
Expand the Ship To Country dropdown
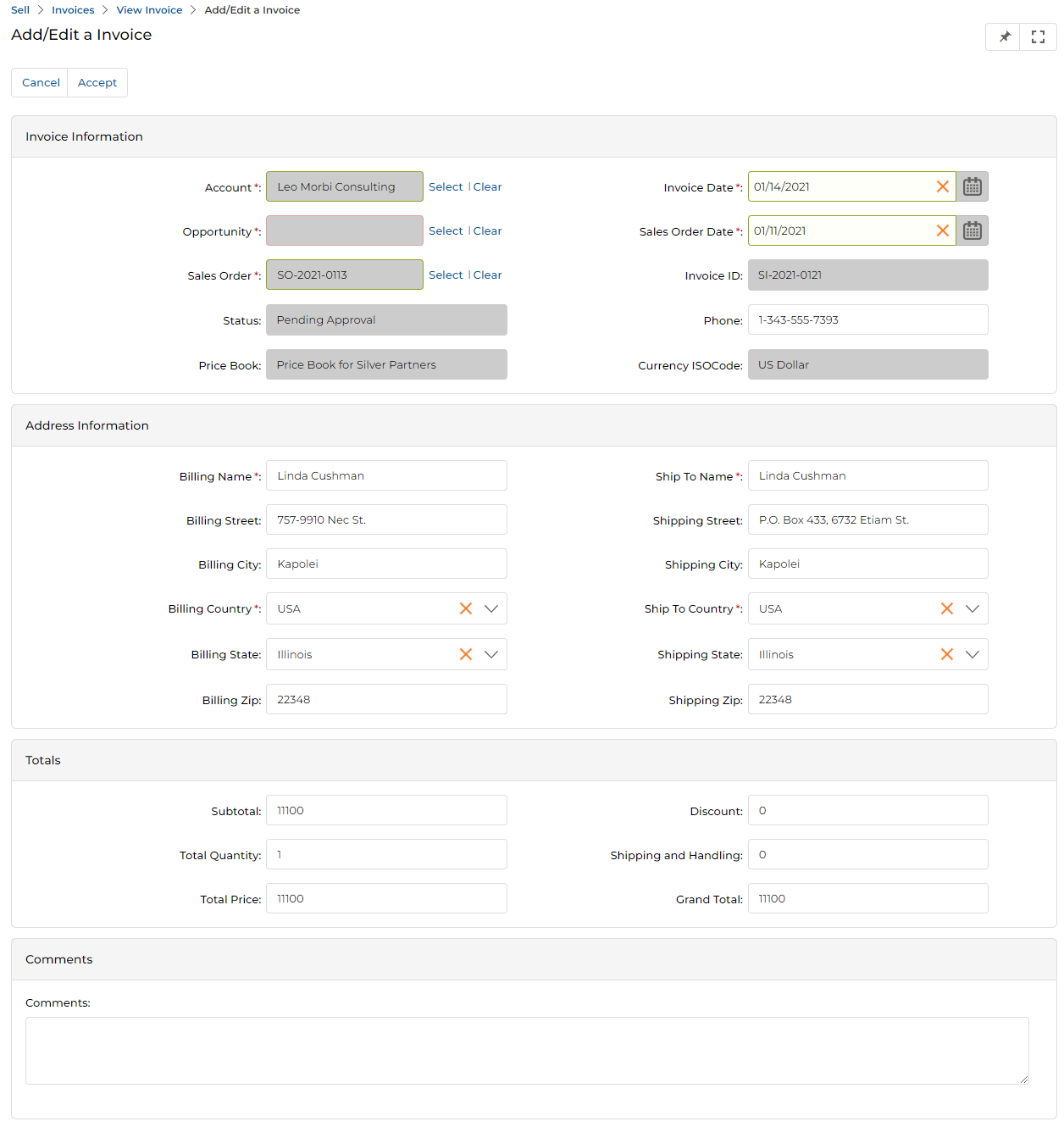(973, 608)
